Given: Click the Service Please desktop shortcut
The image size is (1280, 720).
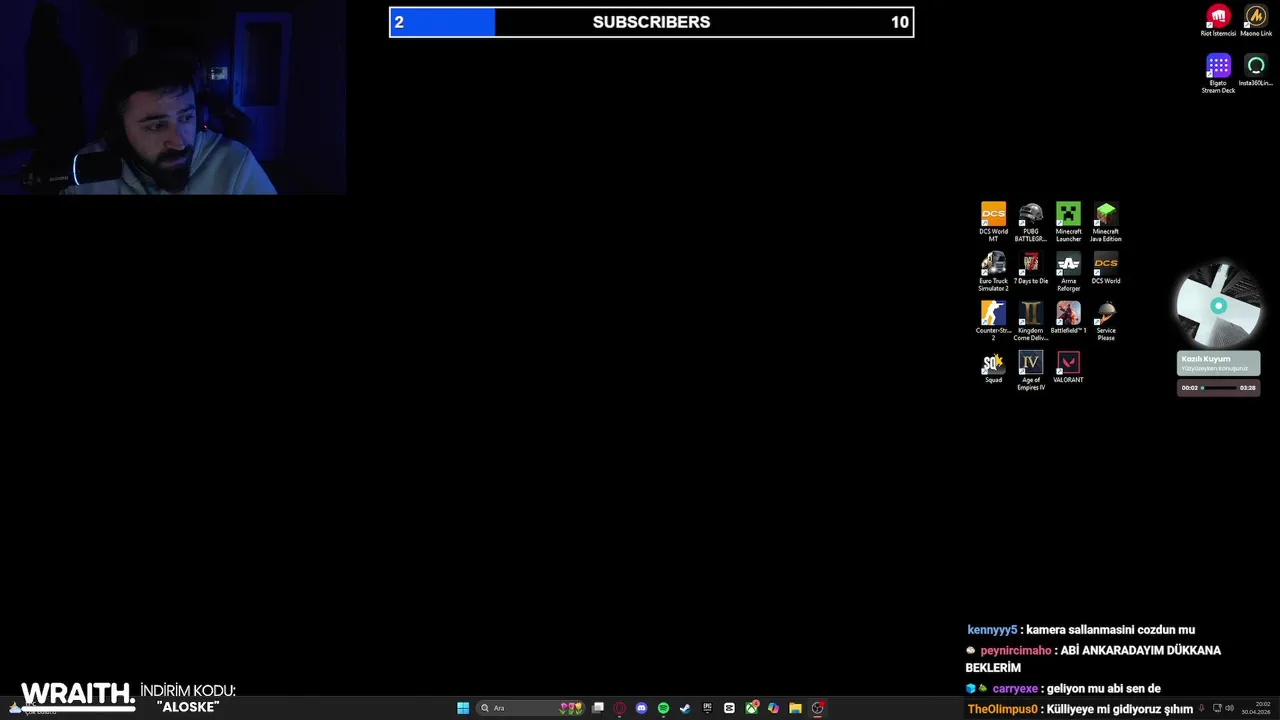Looking at the screenshot, I should 1106,321.
